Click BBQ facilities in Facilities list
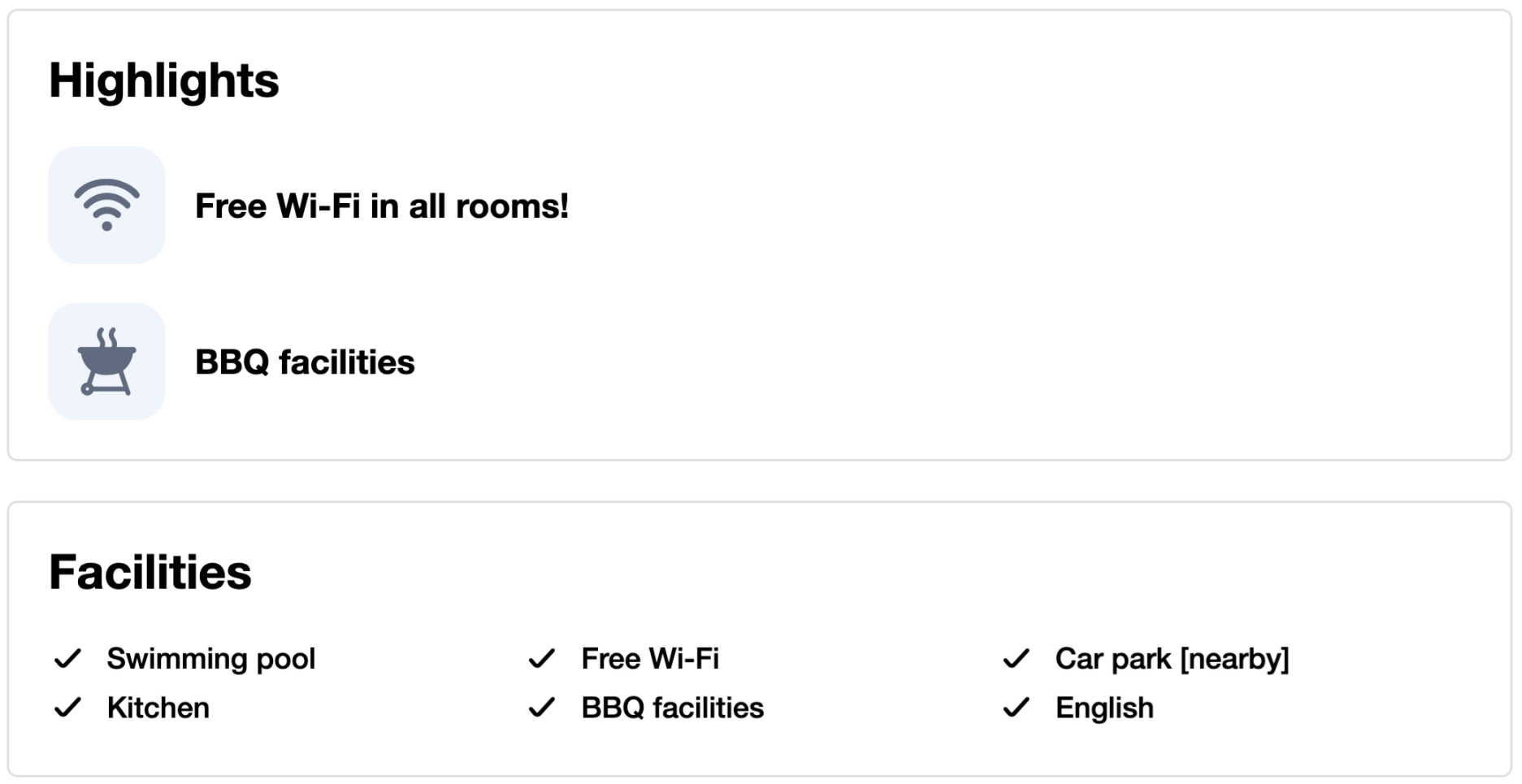 coord(672,708)
